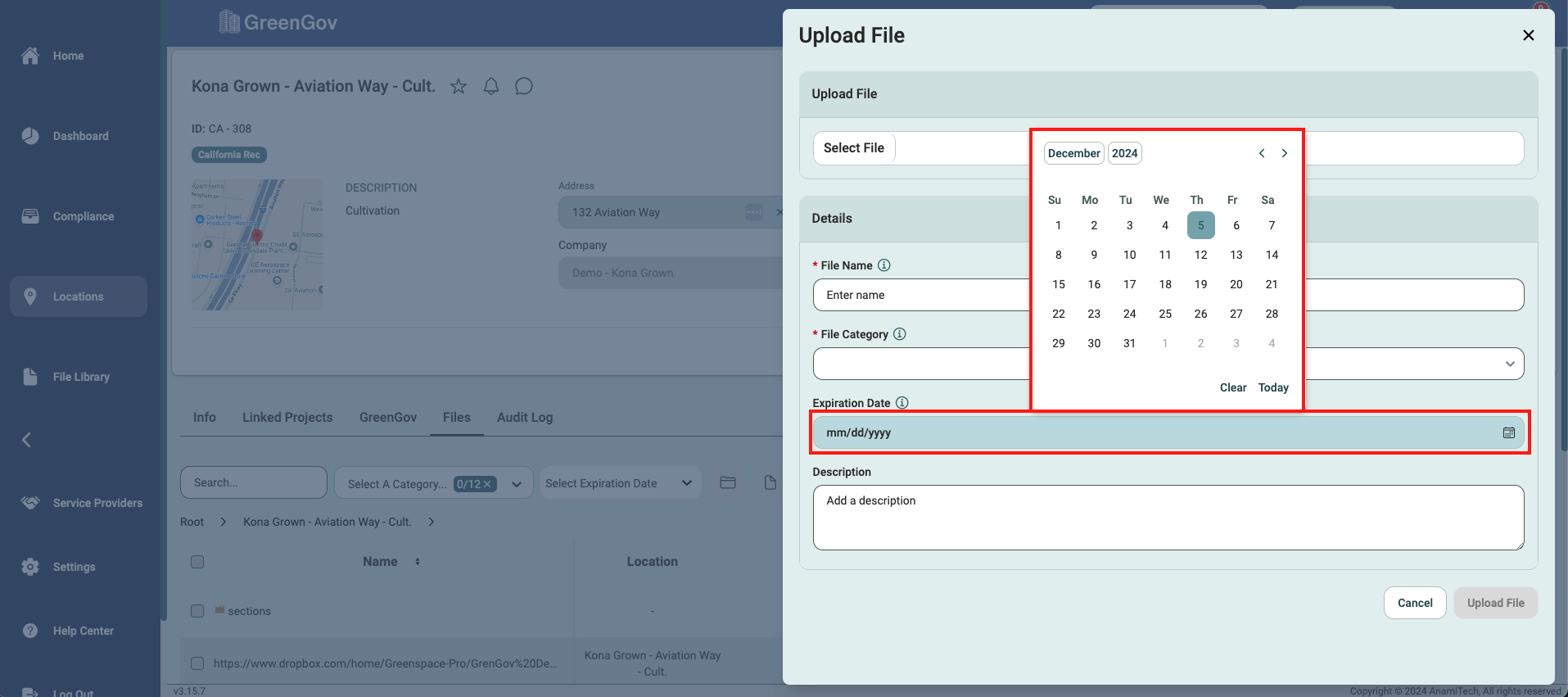Open the comment bubble icon
Viewport: 1568px width, 697px height.
tap(524, 87)
